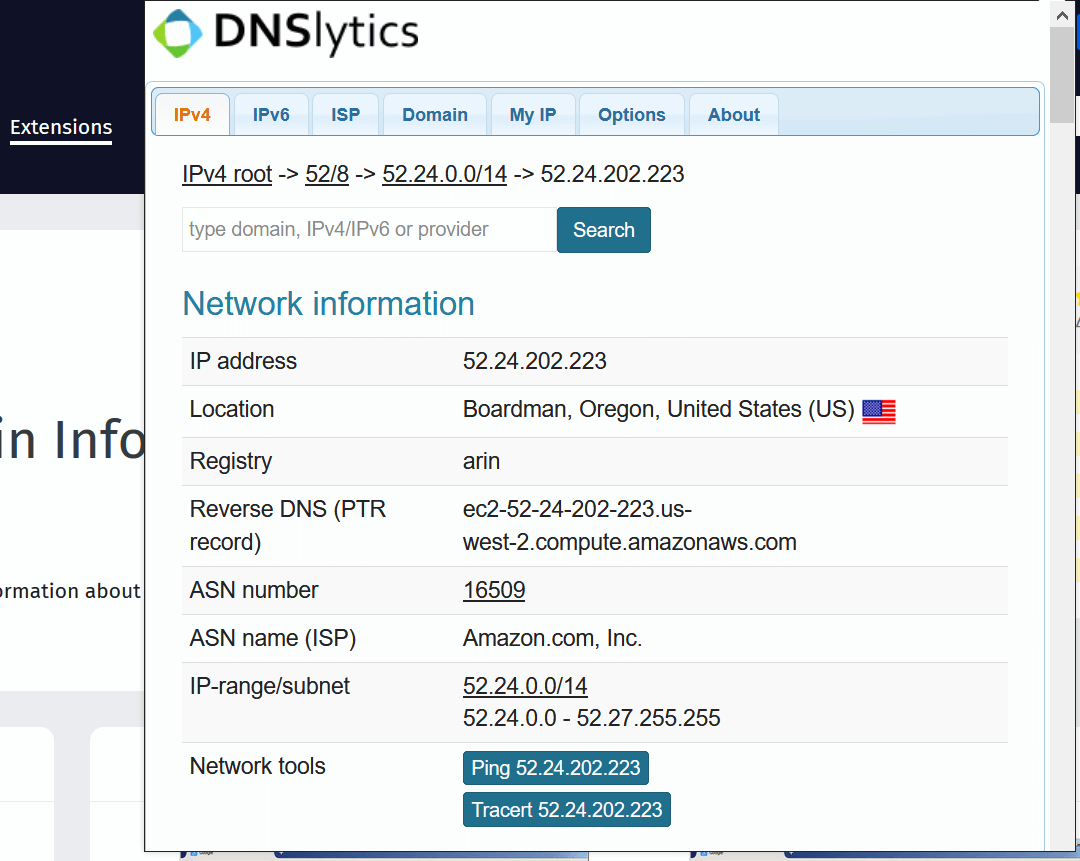The image size is (1080, 861).
Task: Select the currently active IPv4 tab
Action: coord(191,114)
